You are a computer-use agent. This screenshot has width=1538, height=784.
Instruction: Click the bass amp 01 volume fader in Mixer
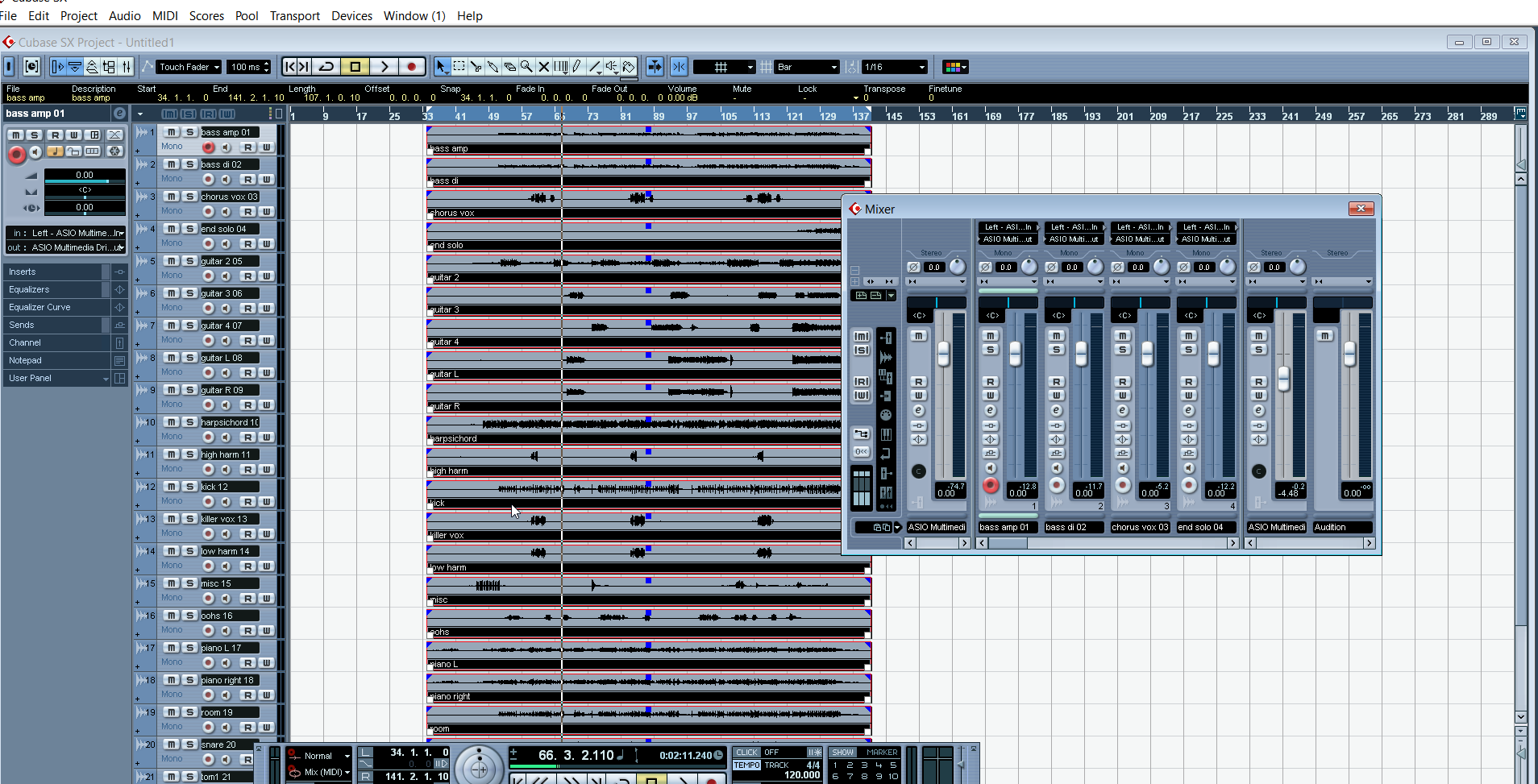tap(1015, 353)
